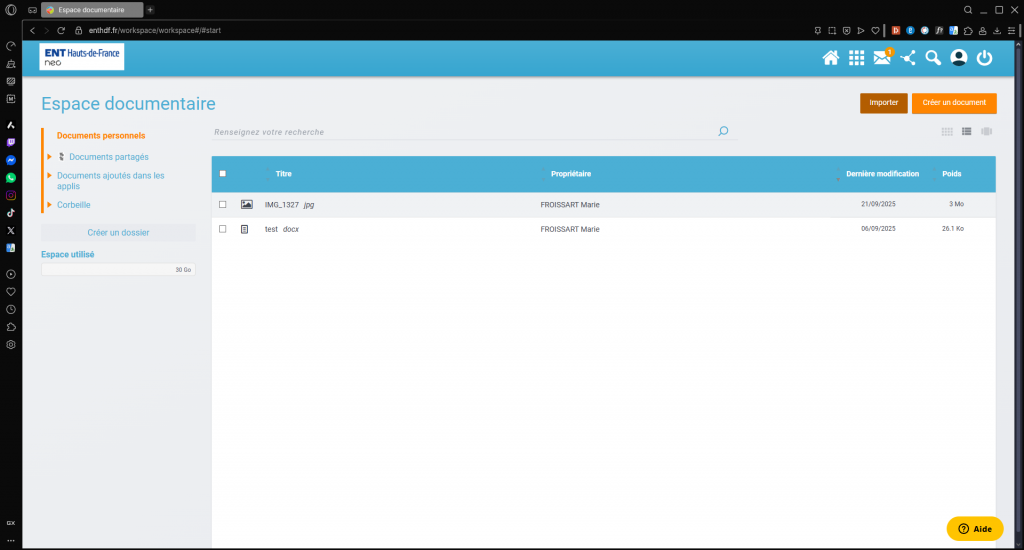
Task: Open the user profile avatar icon
Action: pos(959,58)
